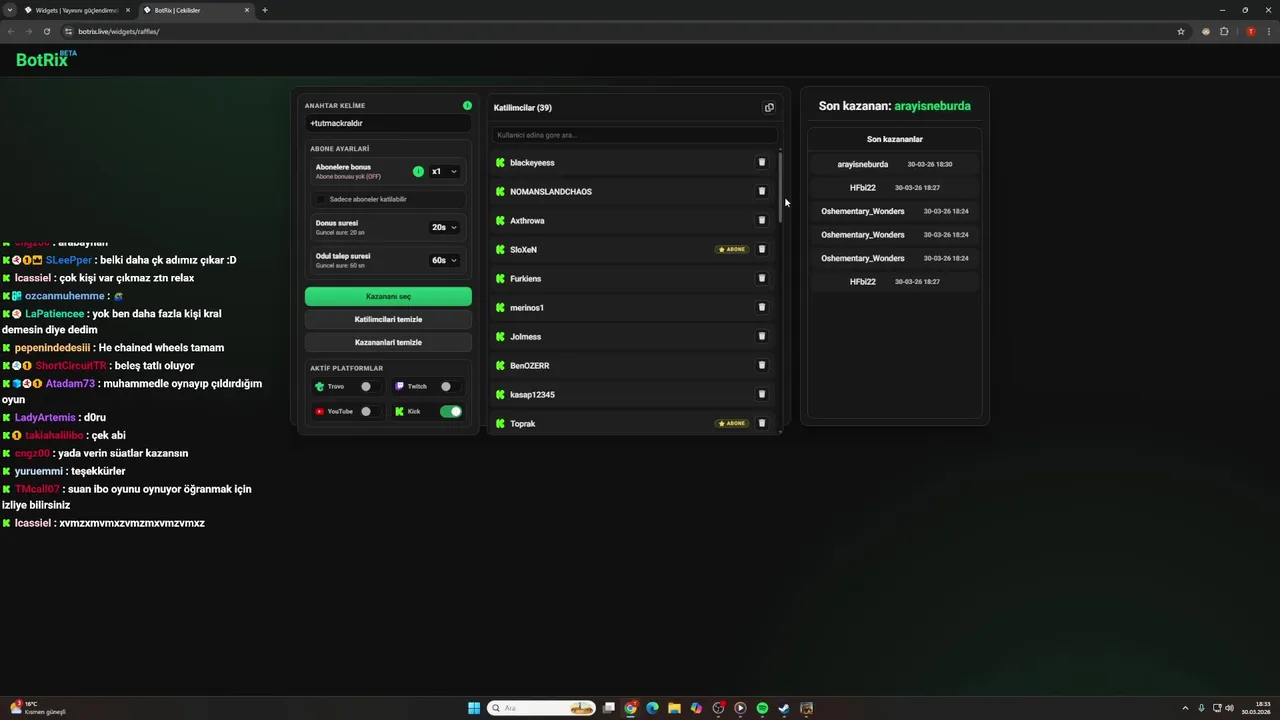Click the participants list scrollbar
Viewport: 1280px width, 720px height.
tap(780, 188)
